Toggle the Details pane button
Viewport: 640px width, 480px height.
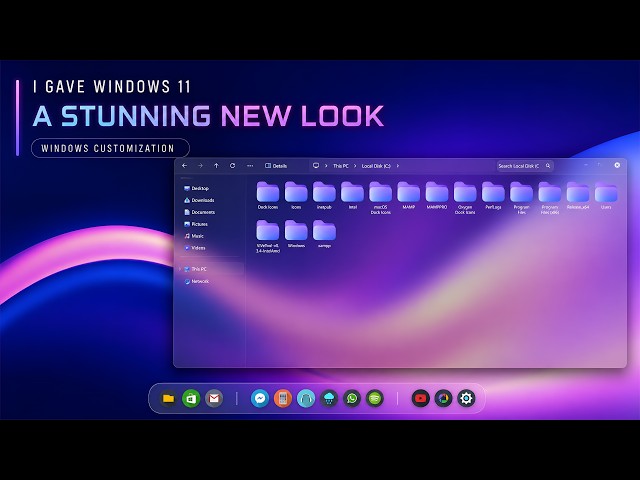(276, 166)
